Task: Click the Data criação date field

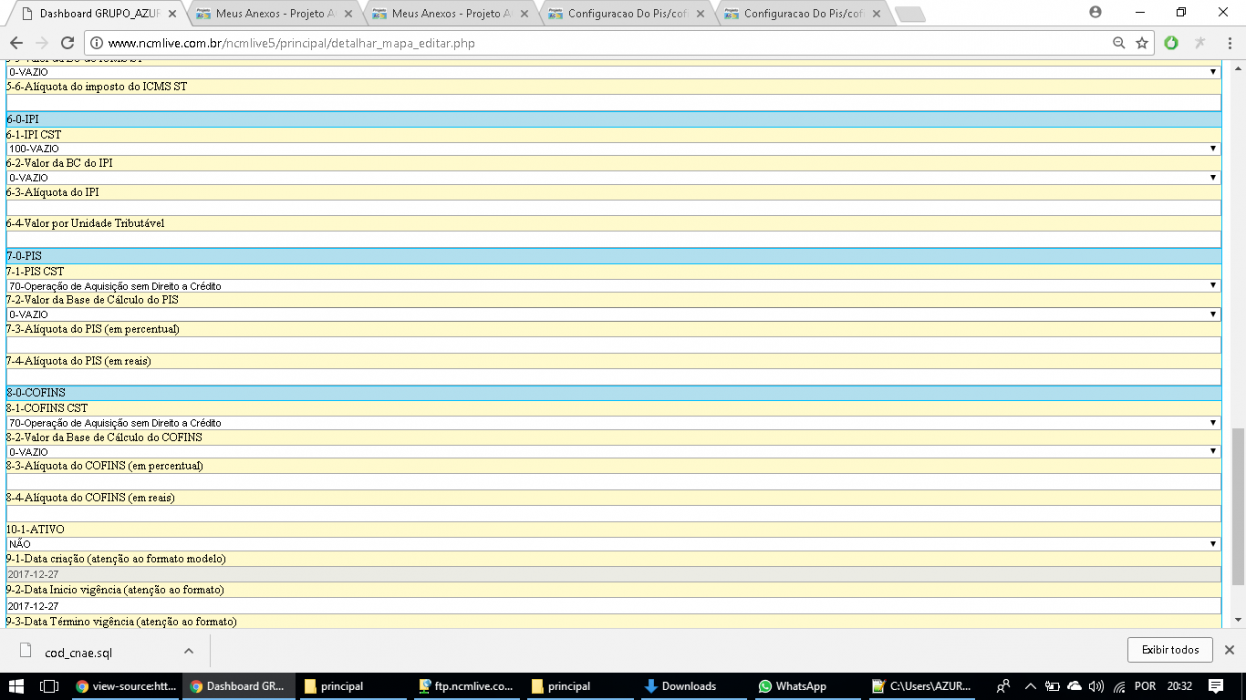Action: tap(613, 575)
